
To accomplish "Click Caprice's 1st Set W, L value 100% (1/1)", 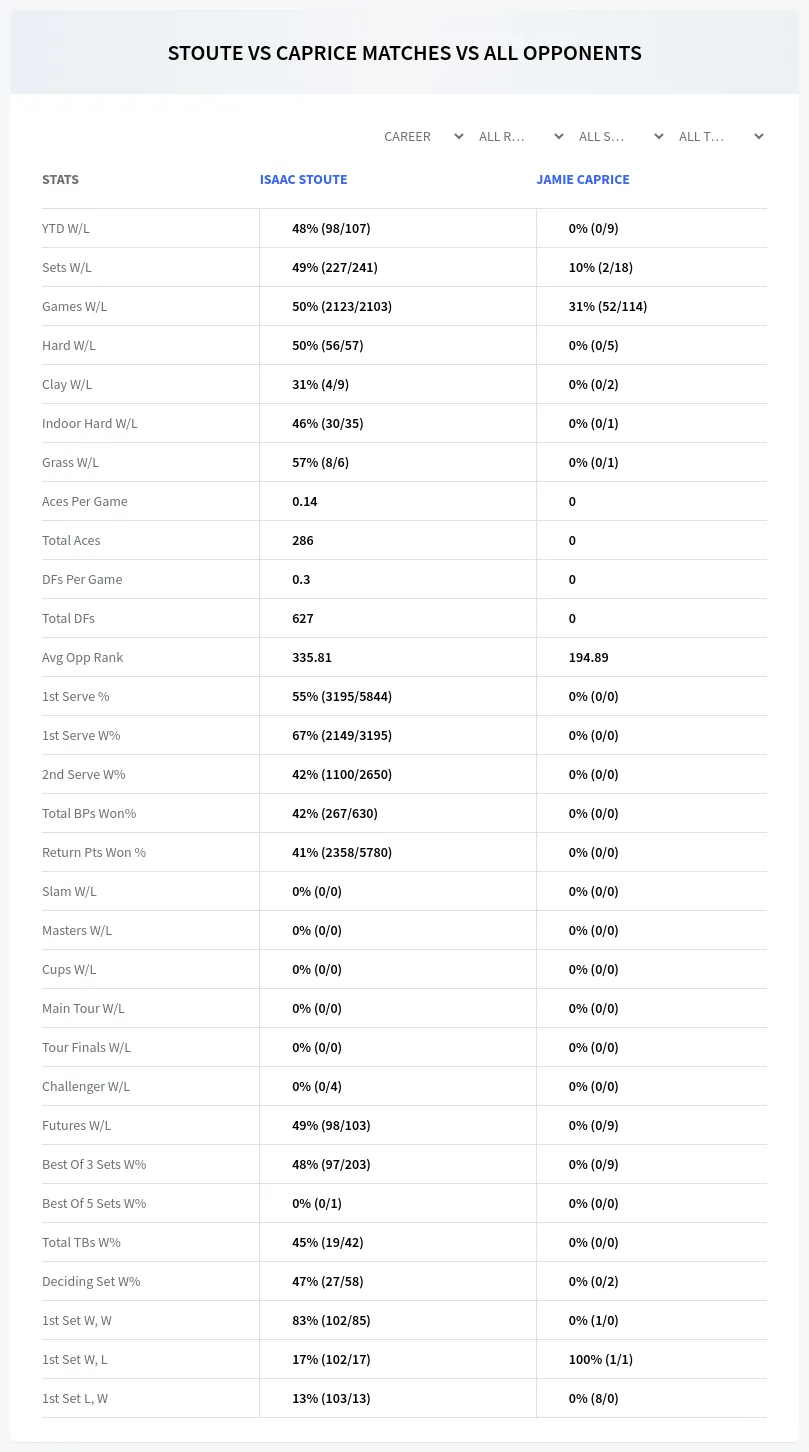I will (601, 1359).
